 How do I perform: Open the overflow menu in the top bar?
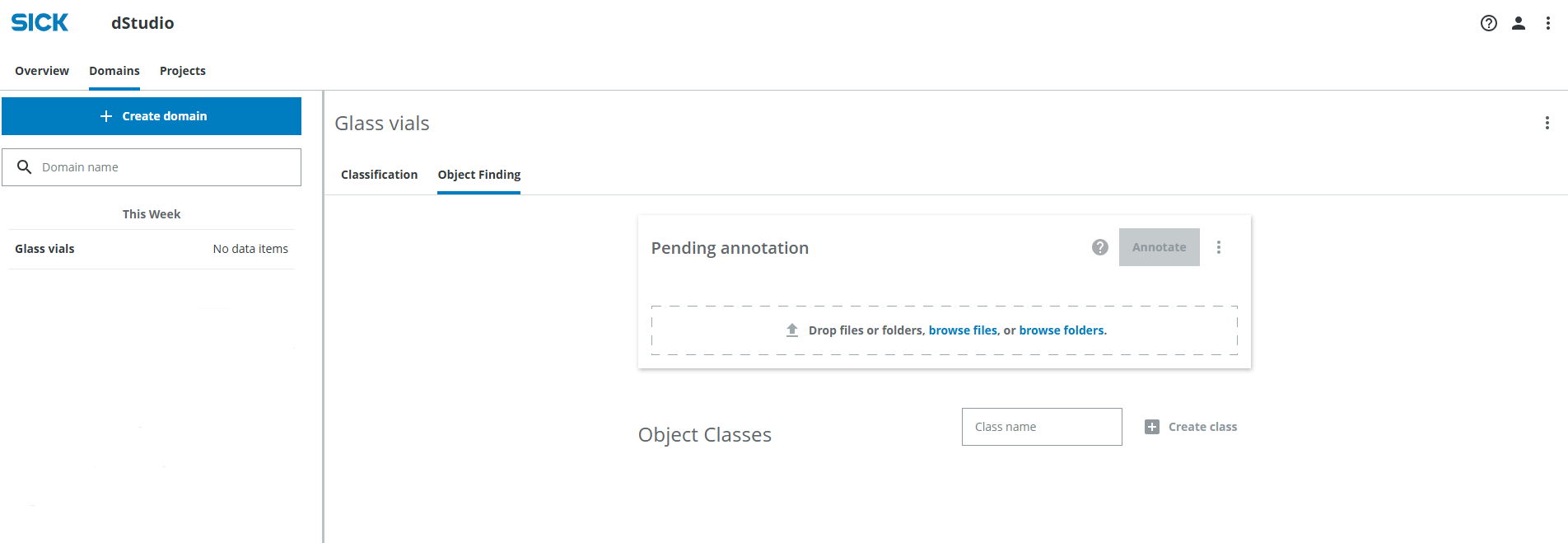coord(1547,23)
